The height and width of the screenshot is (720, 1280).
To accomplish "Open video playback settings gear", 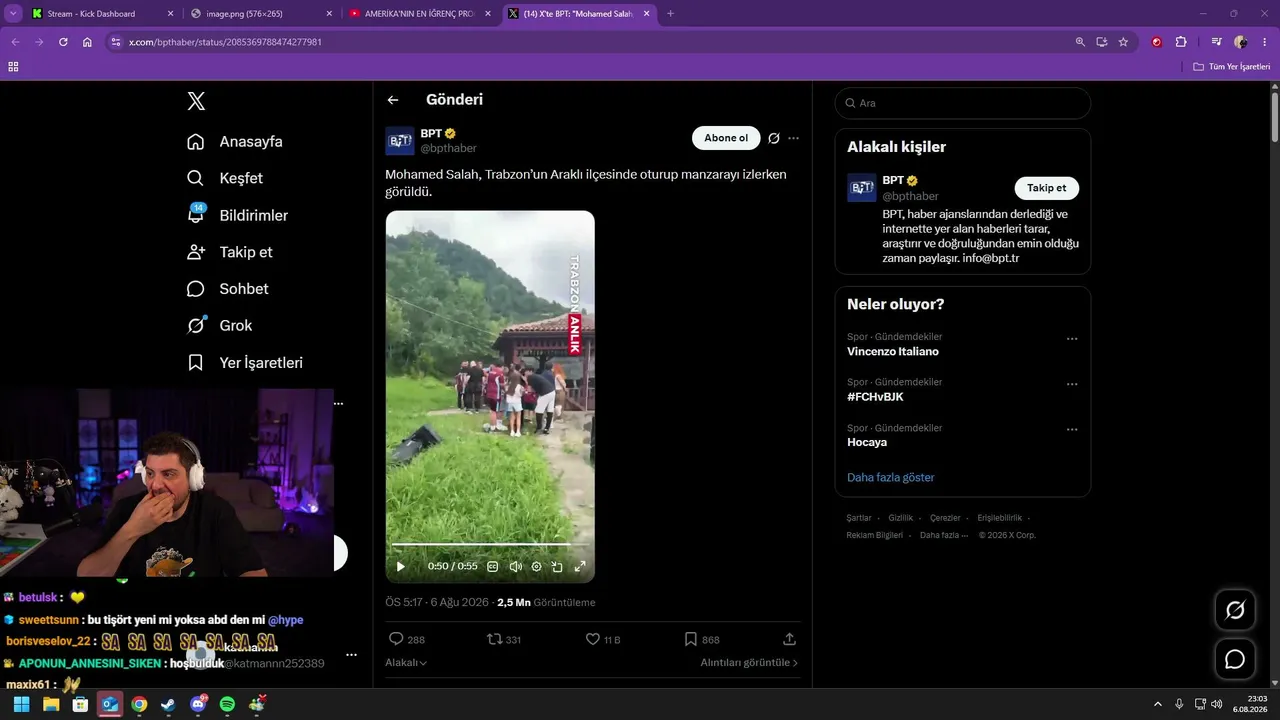I will click(536, 566).
